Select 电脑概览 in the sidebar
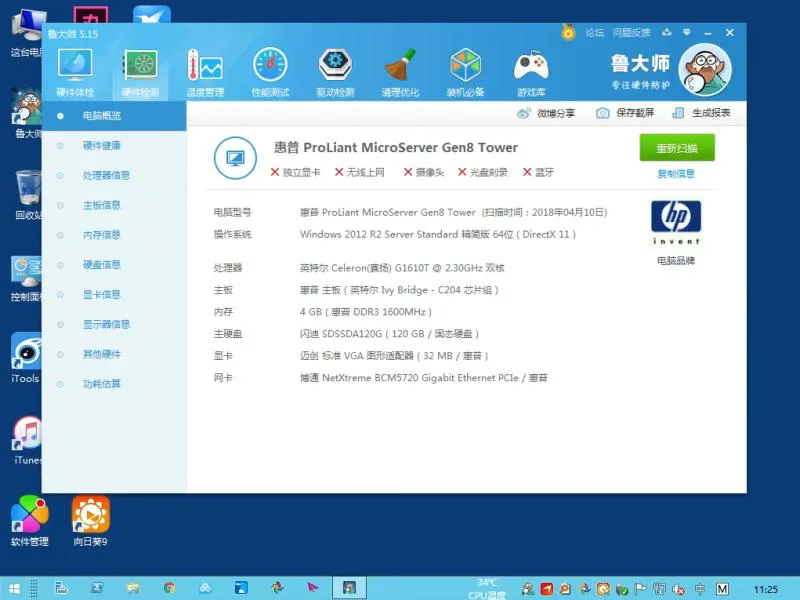 pos(114,116)
